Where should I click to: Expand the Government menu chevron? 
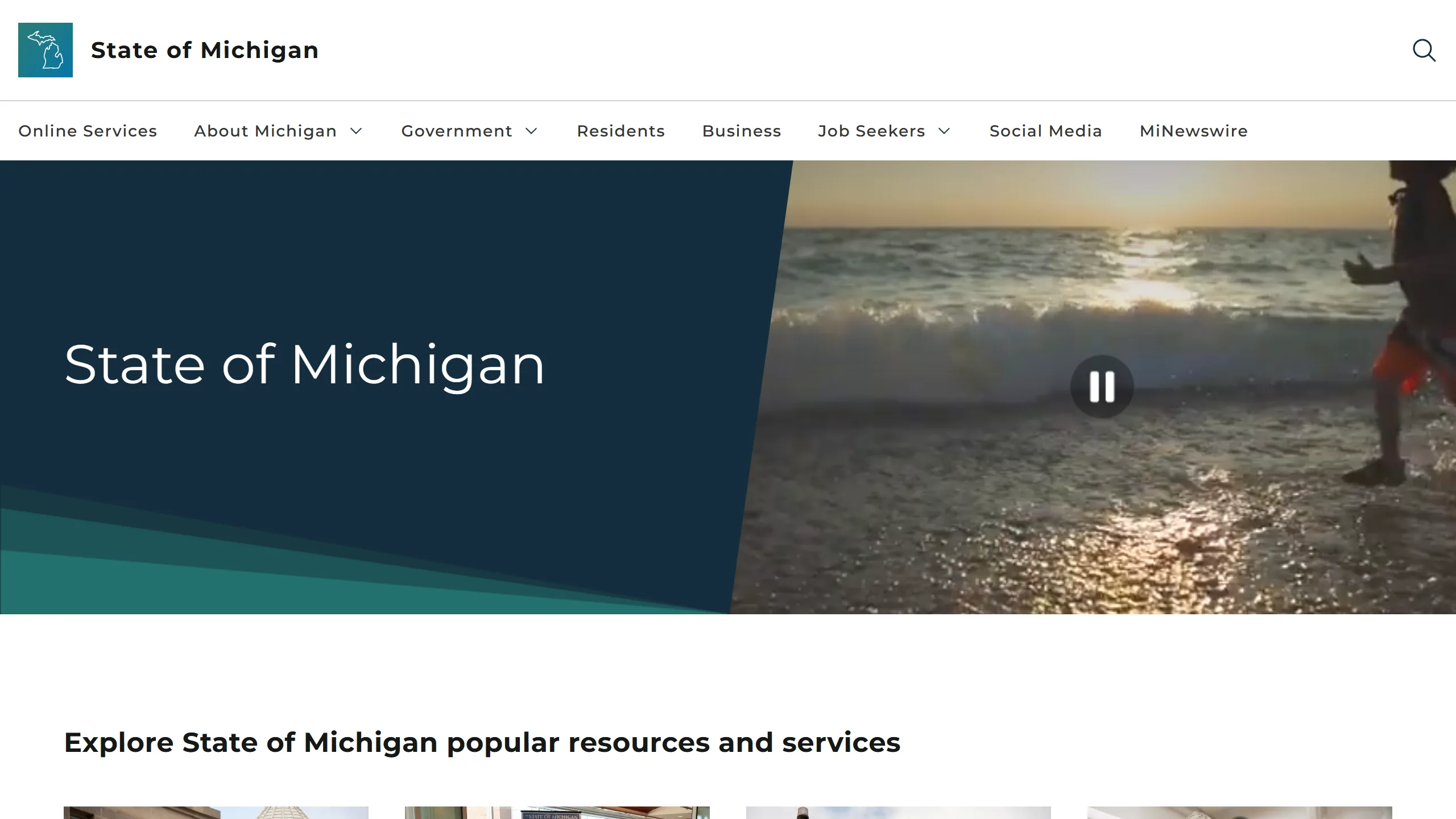(531, 131)
